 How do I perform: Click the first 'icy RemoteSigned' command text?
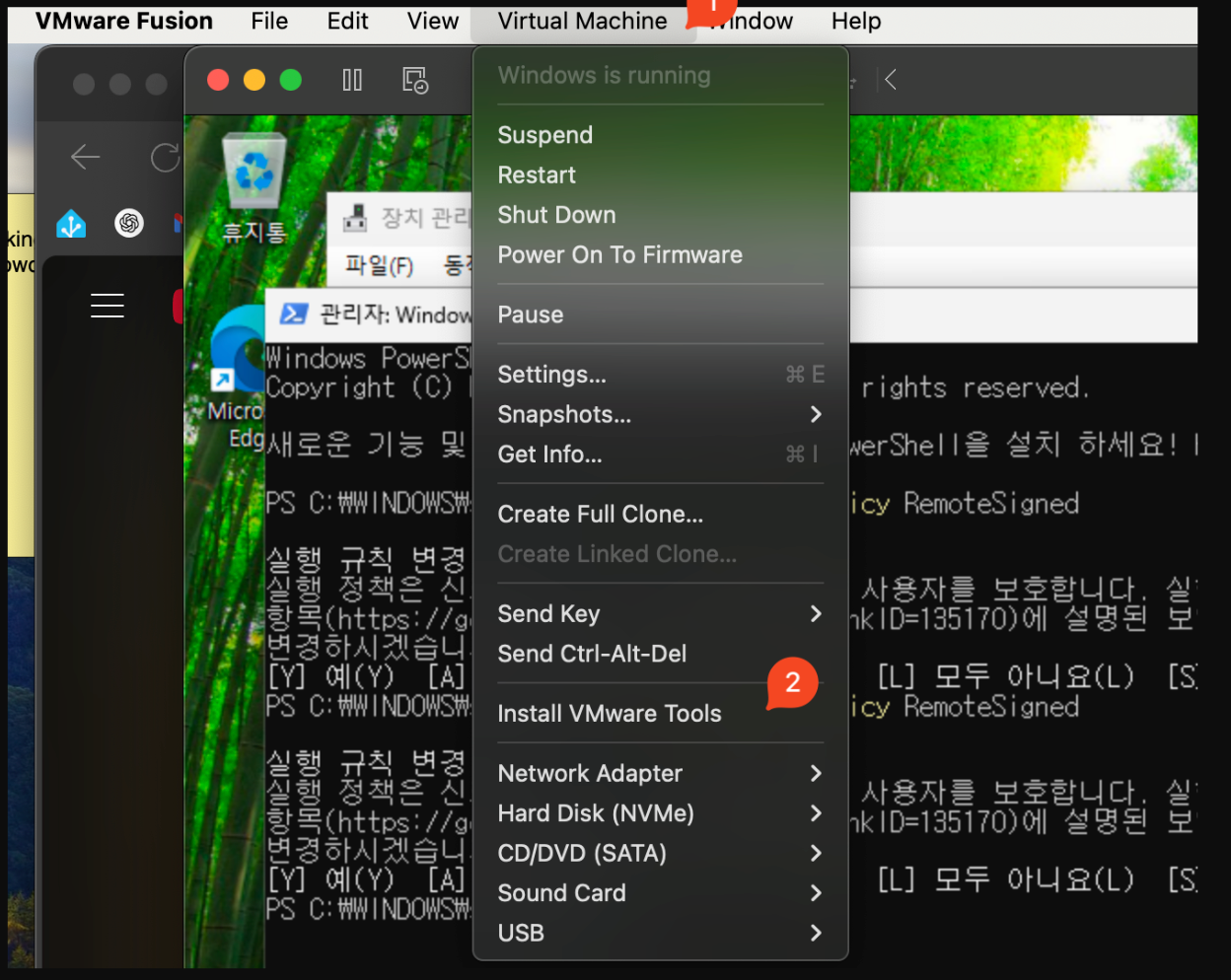[965, 504]
